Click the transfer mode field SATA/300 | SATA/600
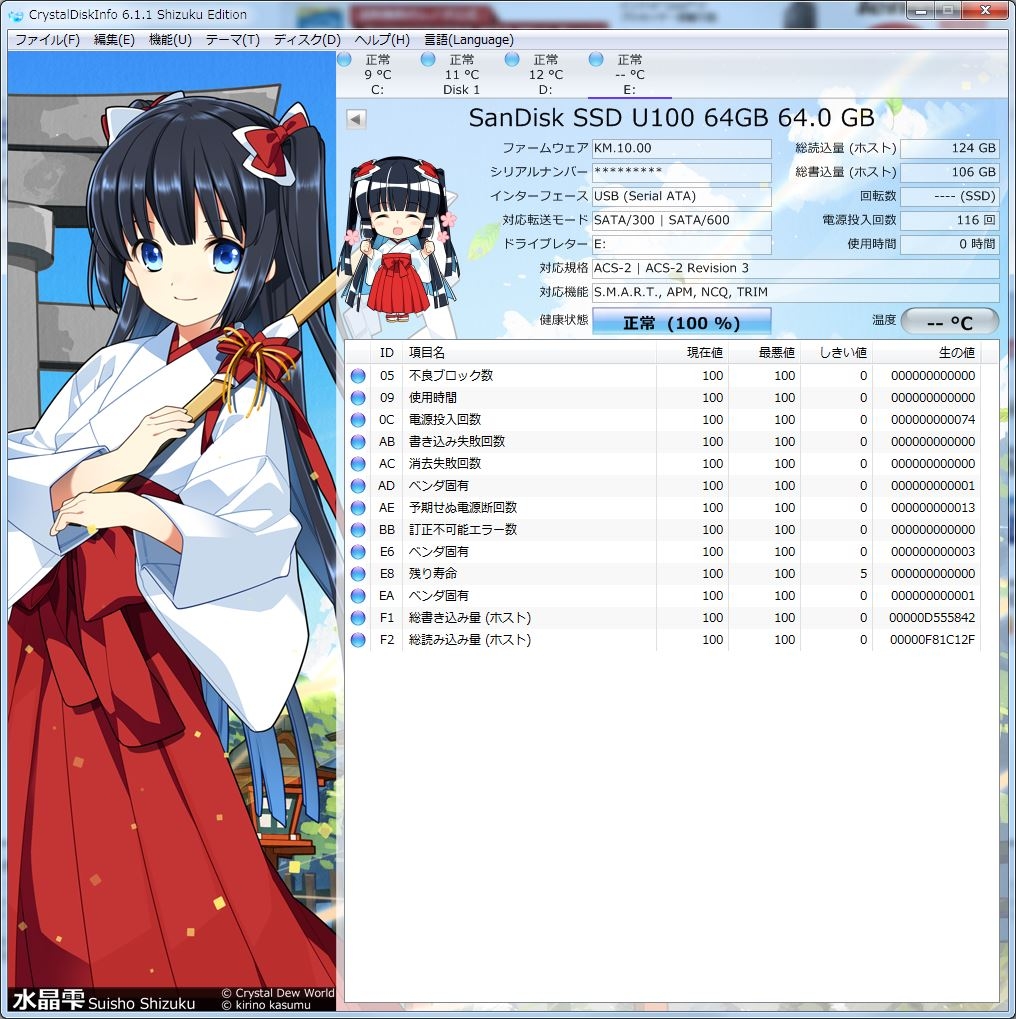The width and height of the screenshot is (1016, 1019). pyautogui.click(x=681, y=220)
